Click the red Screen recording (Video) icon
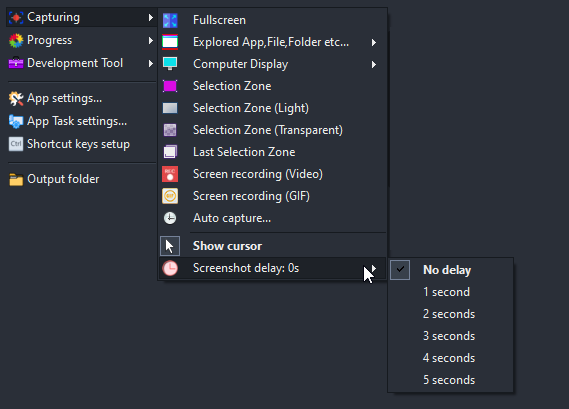Viewport: 569px width, 409px height. coord(170,174)
